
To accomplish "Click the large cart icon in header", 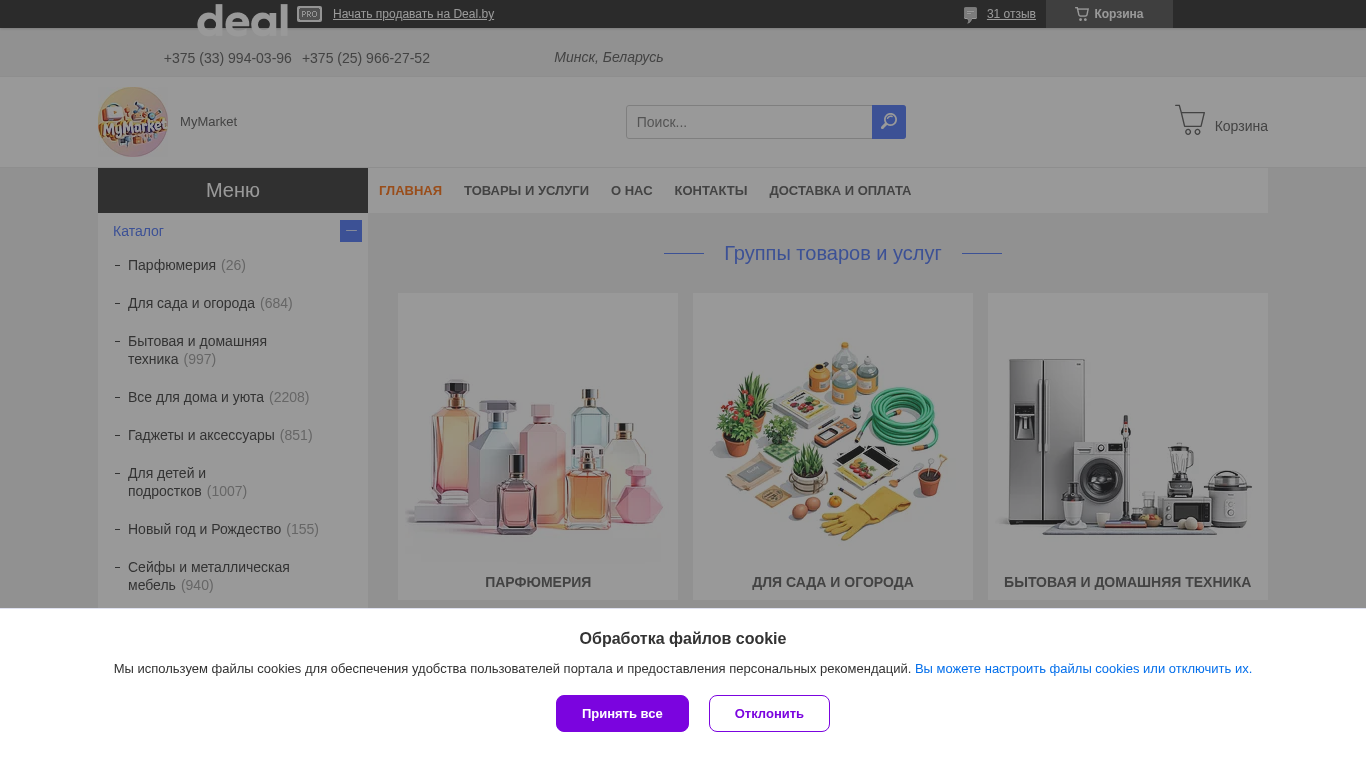I will pos(1190,120).
